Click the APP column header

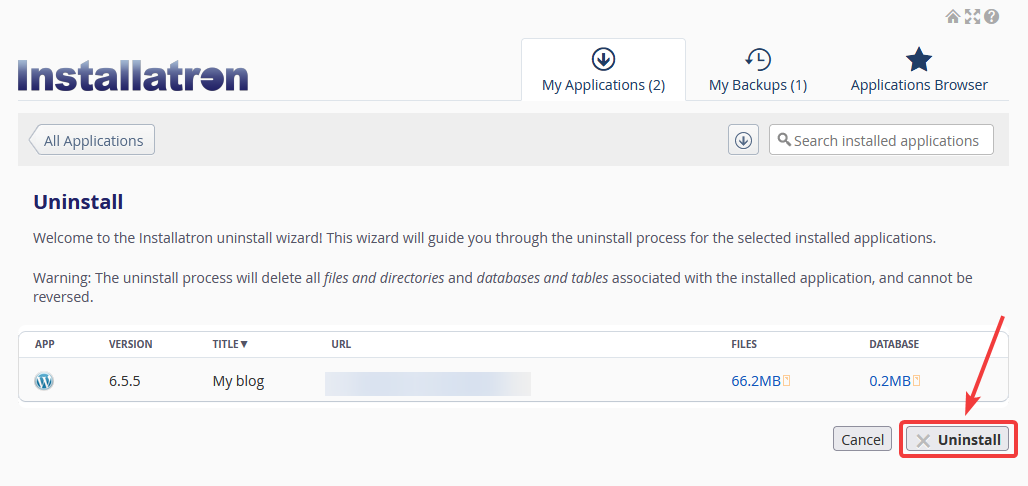pyautogui.click(x=44, y=344)
